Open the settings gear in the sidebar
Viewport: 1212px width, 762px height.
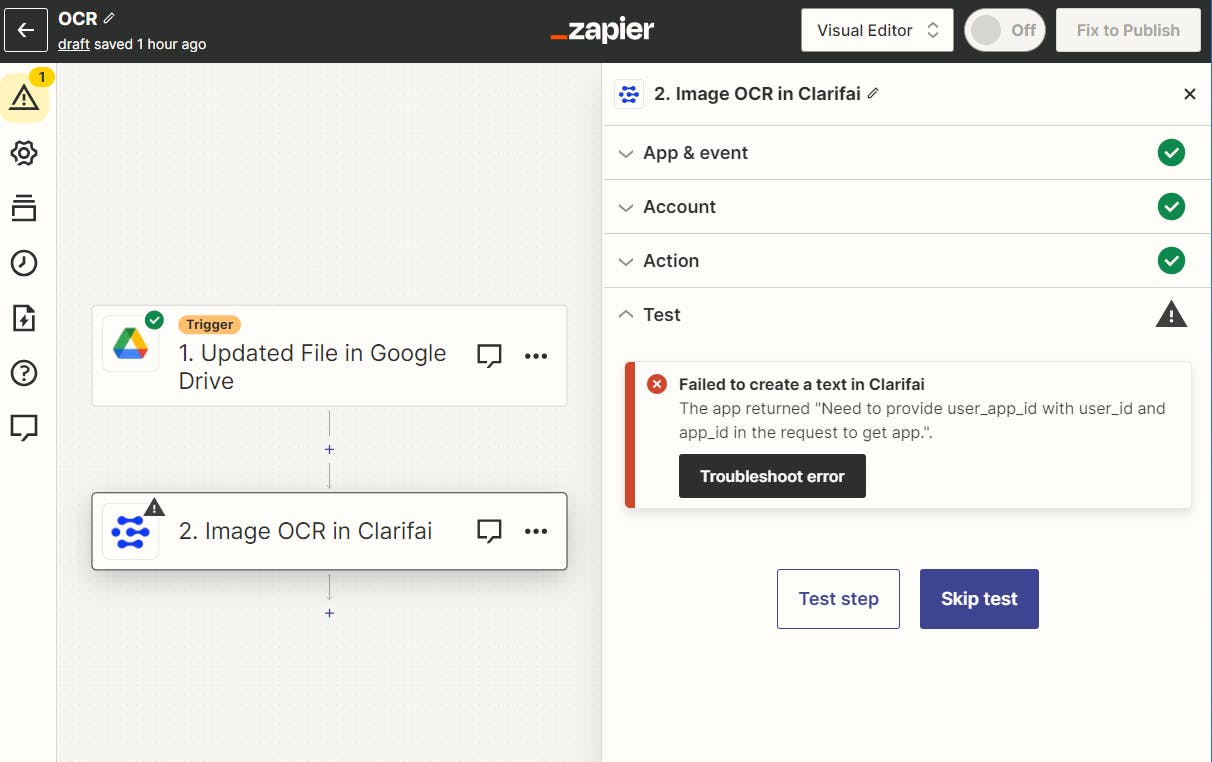pos(24,153)
